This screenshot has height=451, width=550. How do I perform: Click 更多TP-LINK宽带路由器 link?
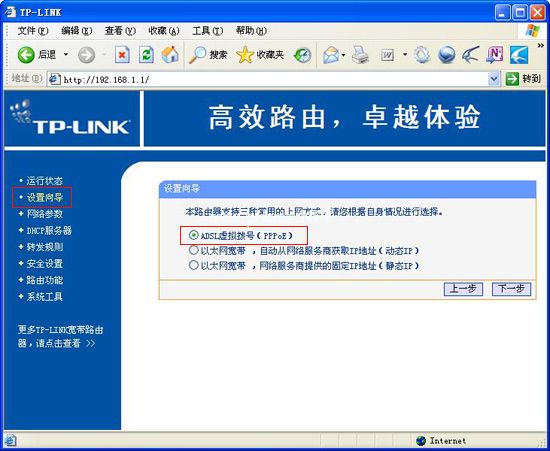pos(60,336)
